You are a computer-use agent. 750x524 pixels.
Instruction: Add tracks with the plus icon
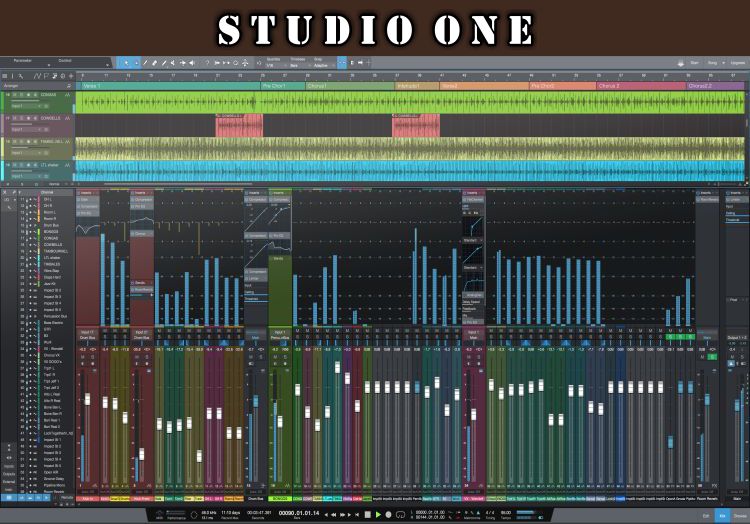tap(71, 76)
